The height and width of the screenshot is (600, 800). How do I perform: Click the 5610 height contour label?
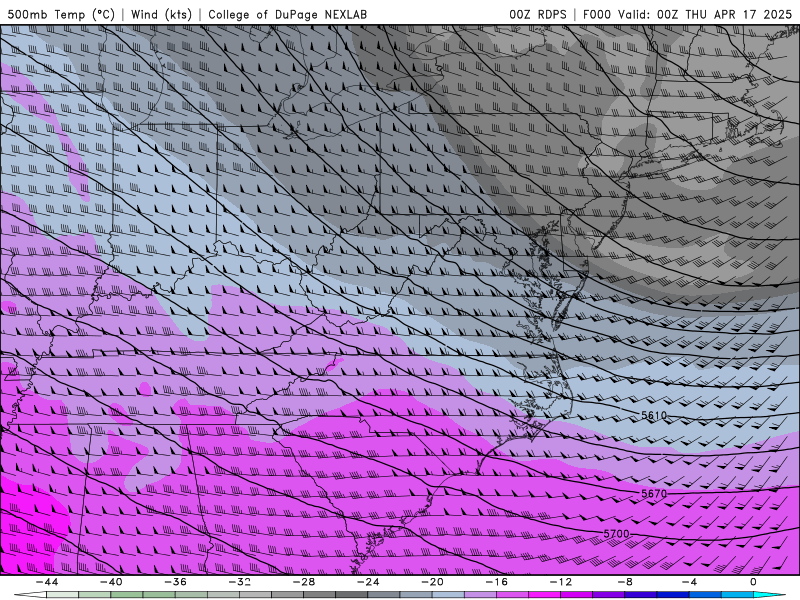[654, 415]
